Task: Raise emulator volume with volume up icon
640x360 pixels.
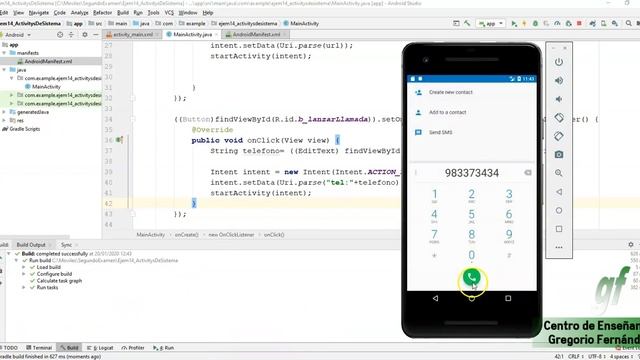Action: (x=559, y=80)
